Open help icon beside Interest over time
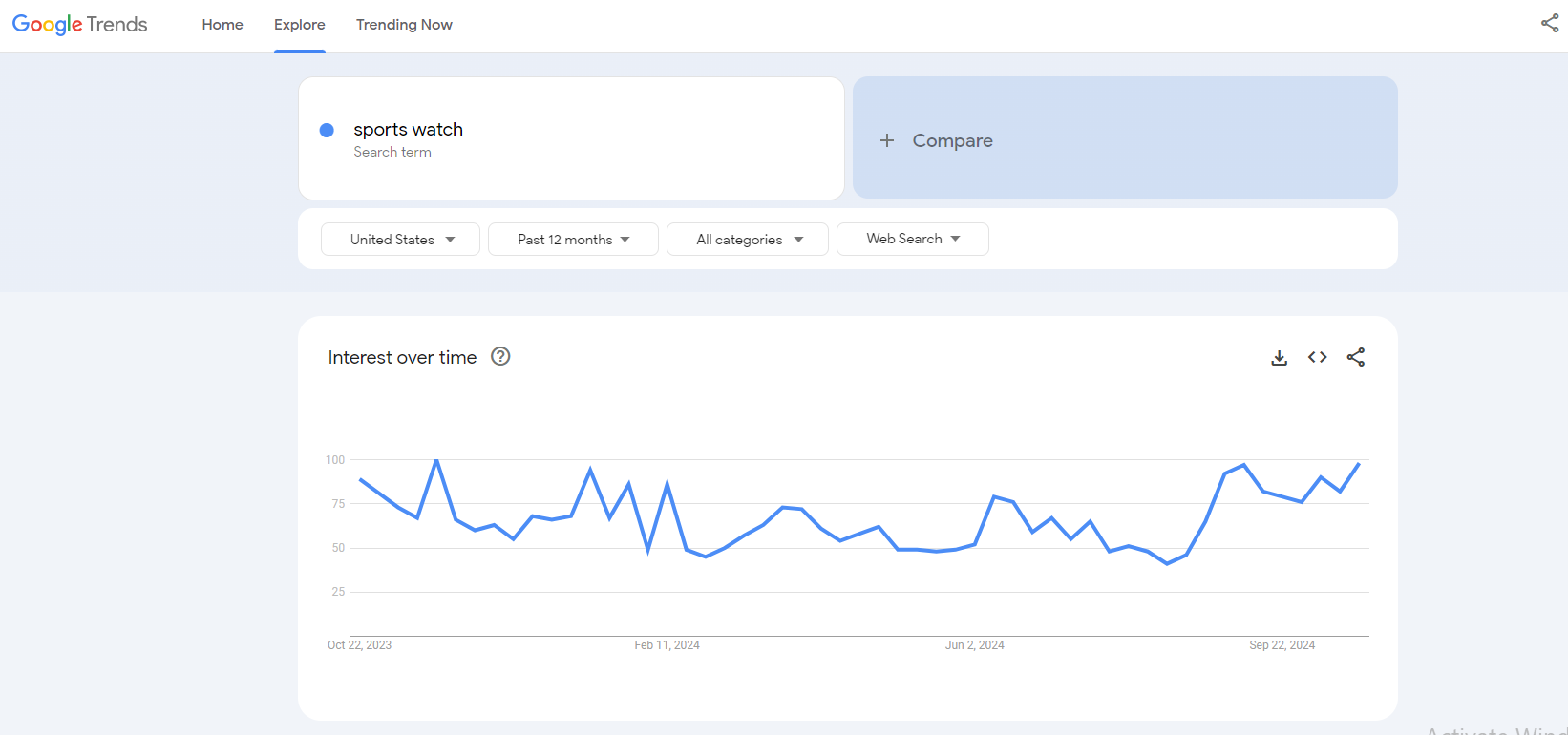The width and height of the screenshot is (1568, 735). pyautogui.click(x=500, y=356)
